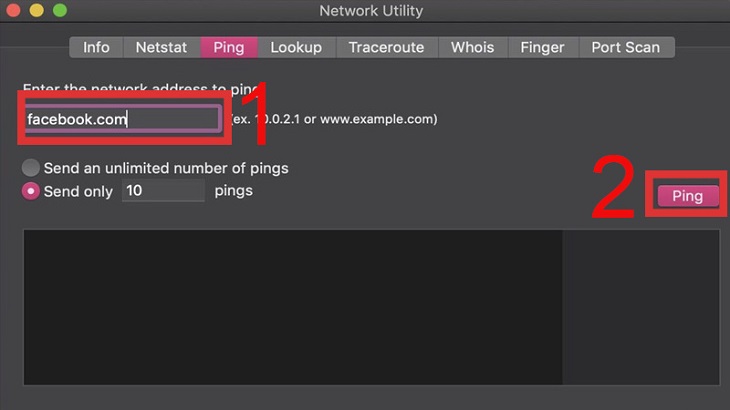Viewport: 730px width, 410px height.
Task: Click inside the black ping output area
Action: tap(293, 307)
